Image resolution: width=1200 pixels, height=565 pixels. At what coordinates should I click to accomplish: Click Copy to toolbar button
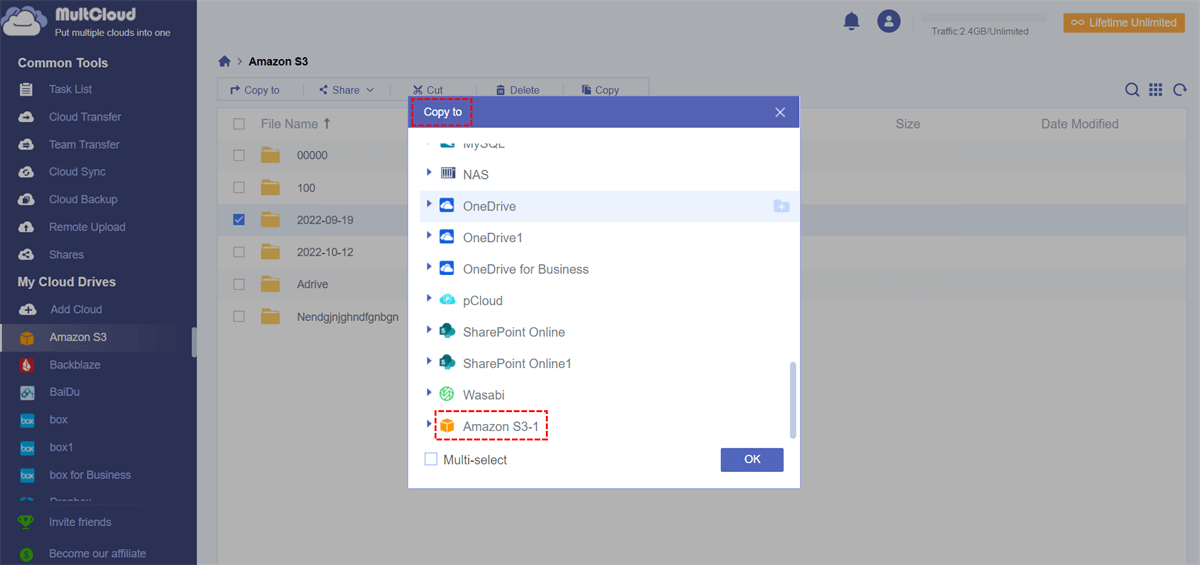[255, 90]
